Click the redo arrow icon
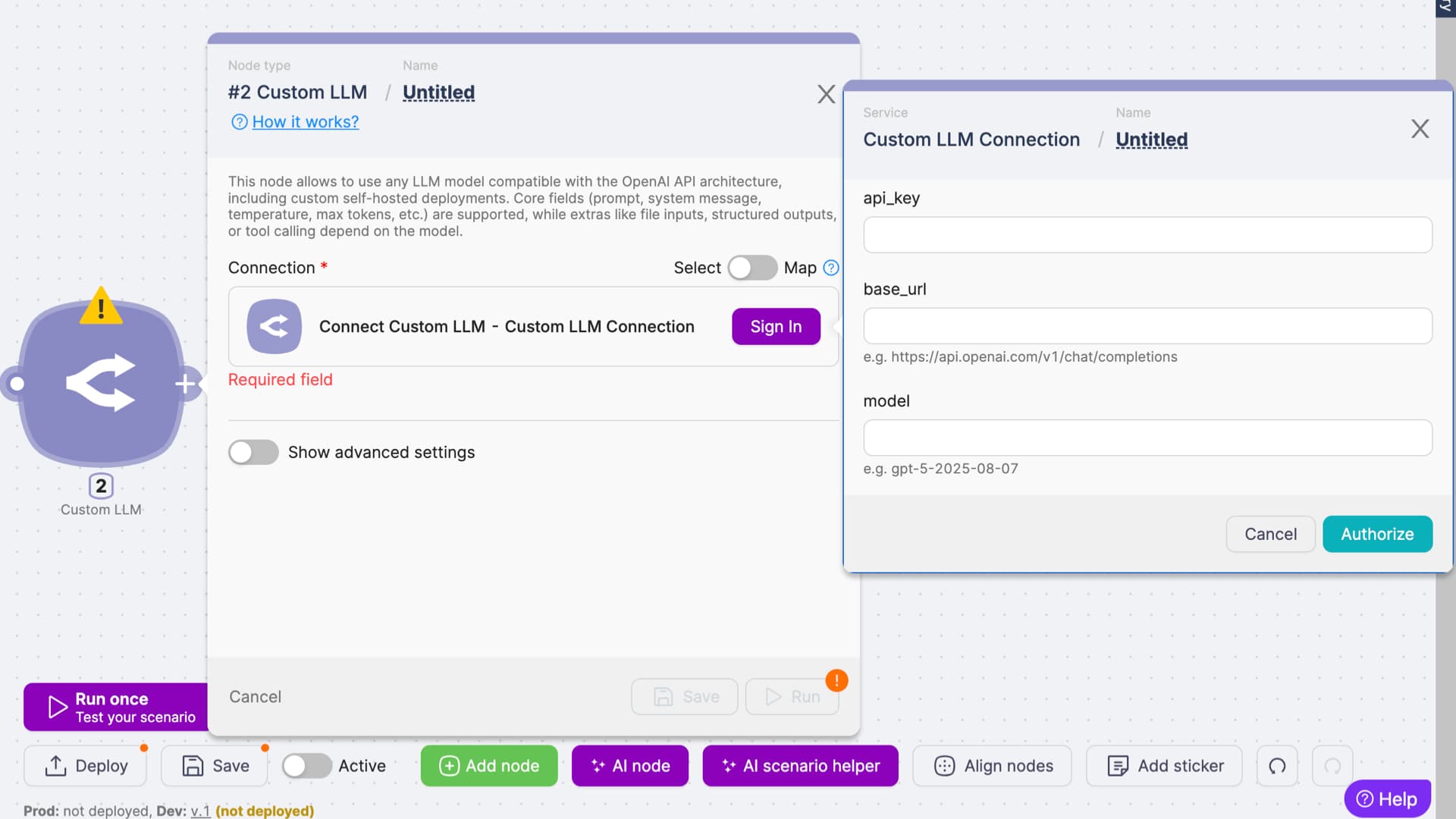This screenshot has height=819, width=1456. point(1332,766)
